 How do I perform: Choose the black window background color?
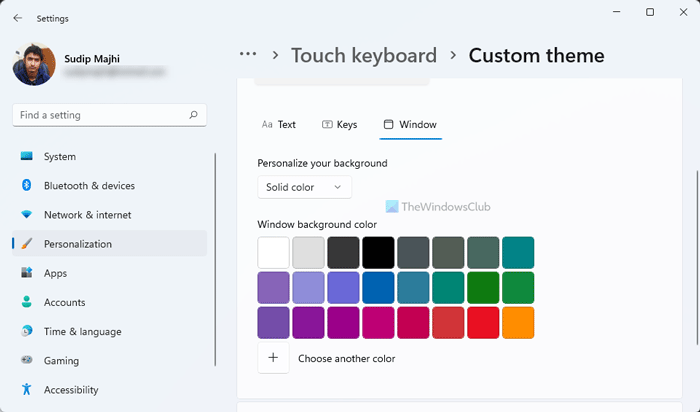pos(378,253)
